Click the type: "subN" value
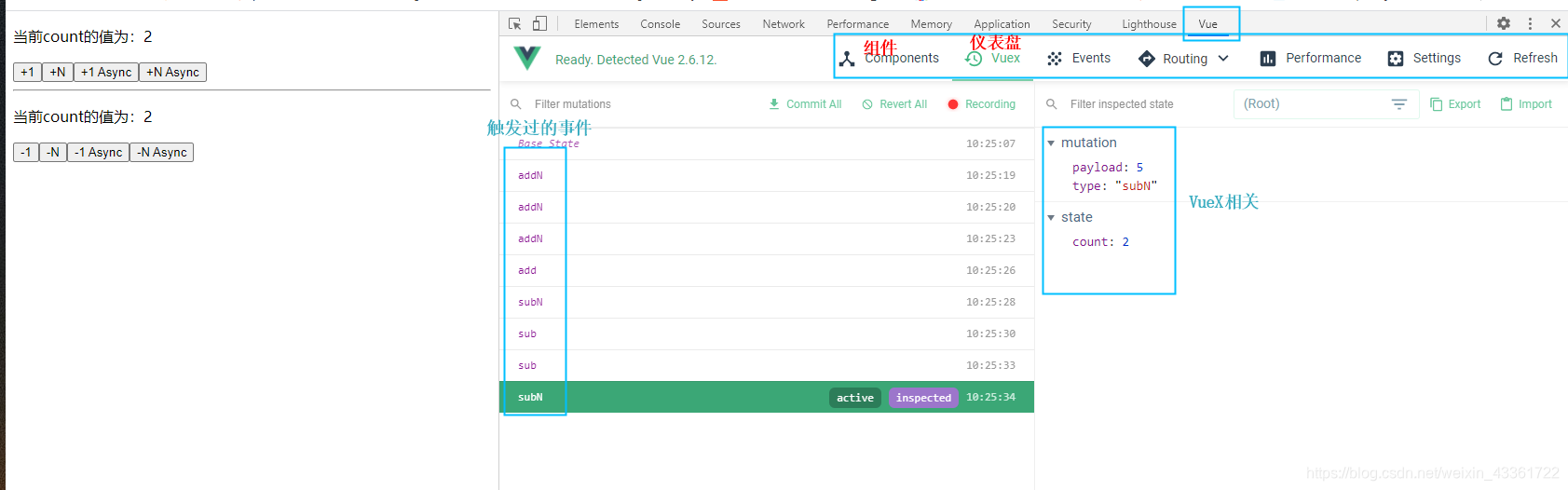 coord(1115,186)
